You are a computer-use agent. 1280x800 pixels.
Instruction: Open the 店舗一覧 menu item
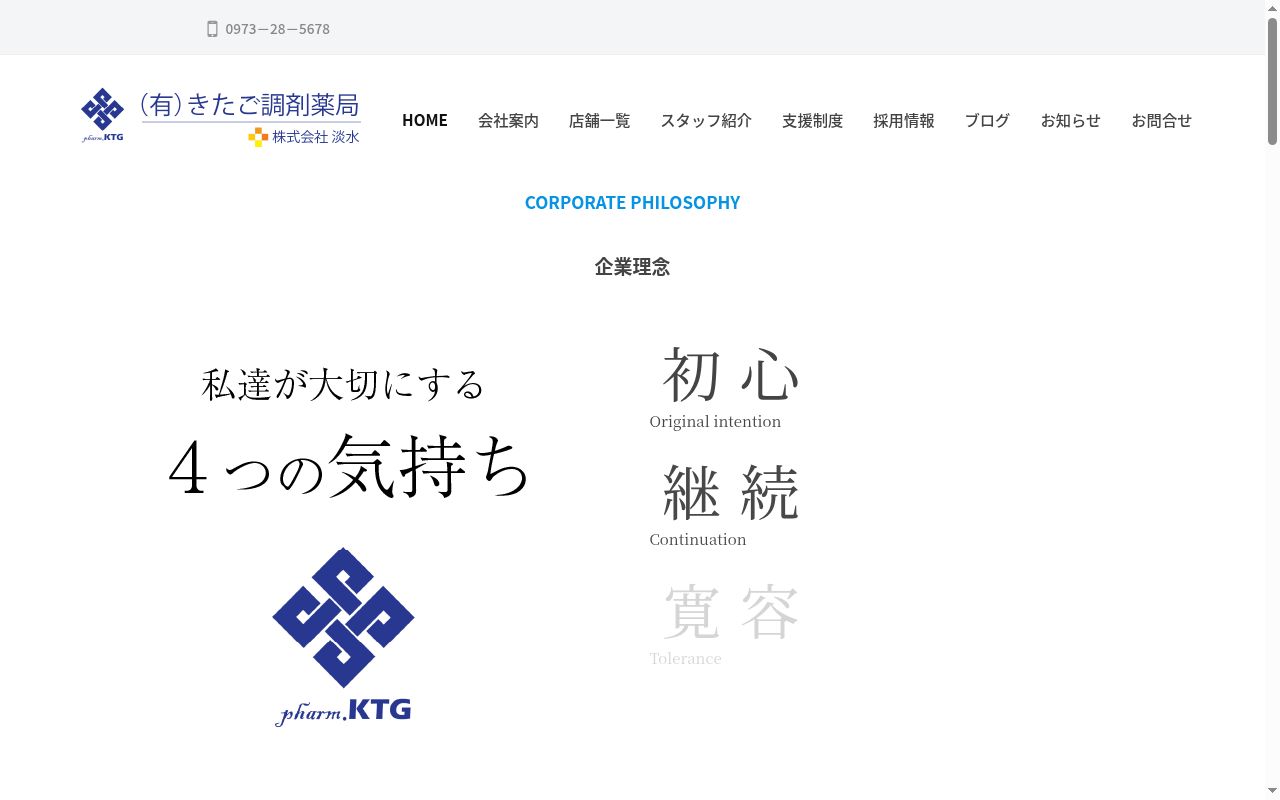599,120
